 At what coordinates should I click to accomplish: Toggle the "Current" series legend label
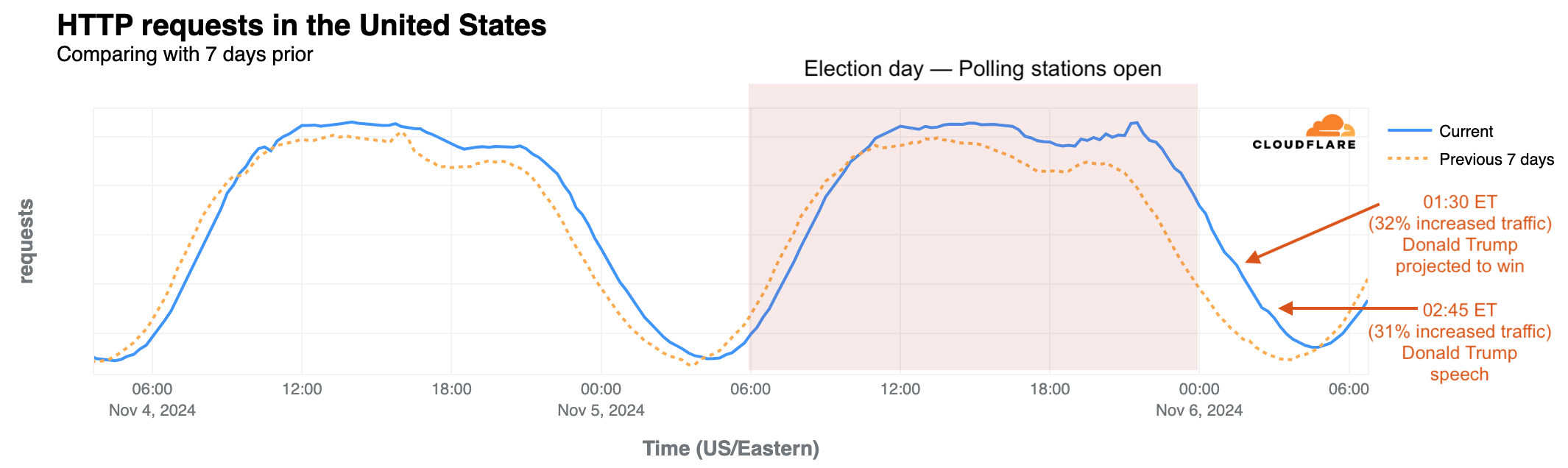pos(1466,131)
